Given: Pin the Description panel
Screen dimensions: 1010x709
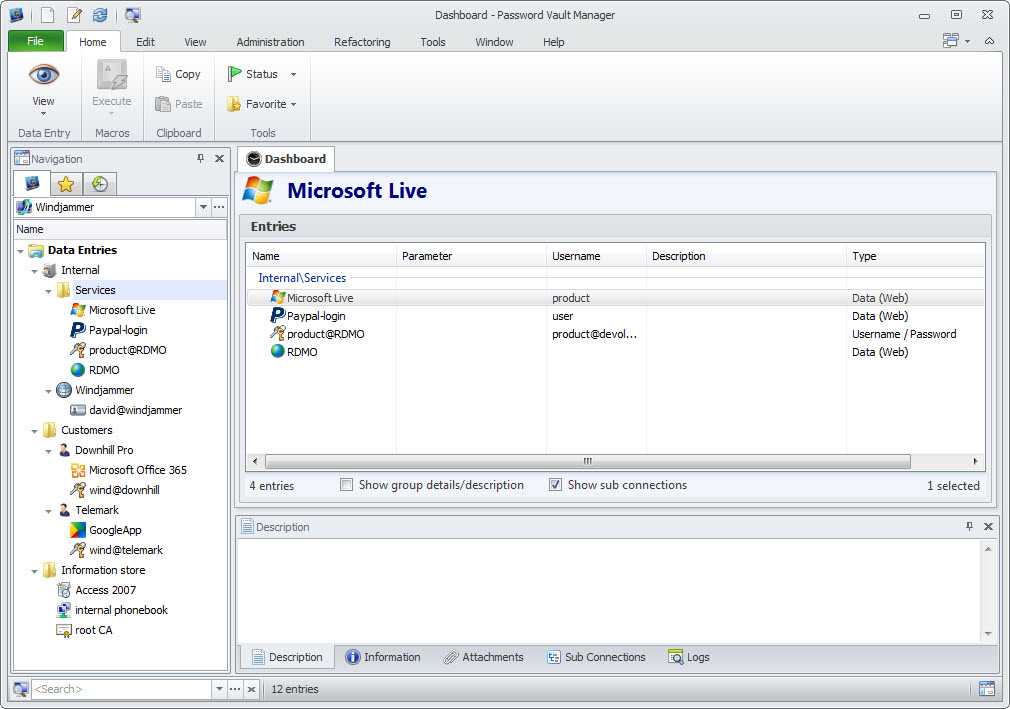Looking at the screenshot, I should pyautogui.click(x=969, y=527).
